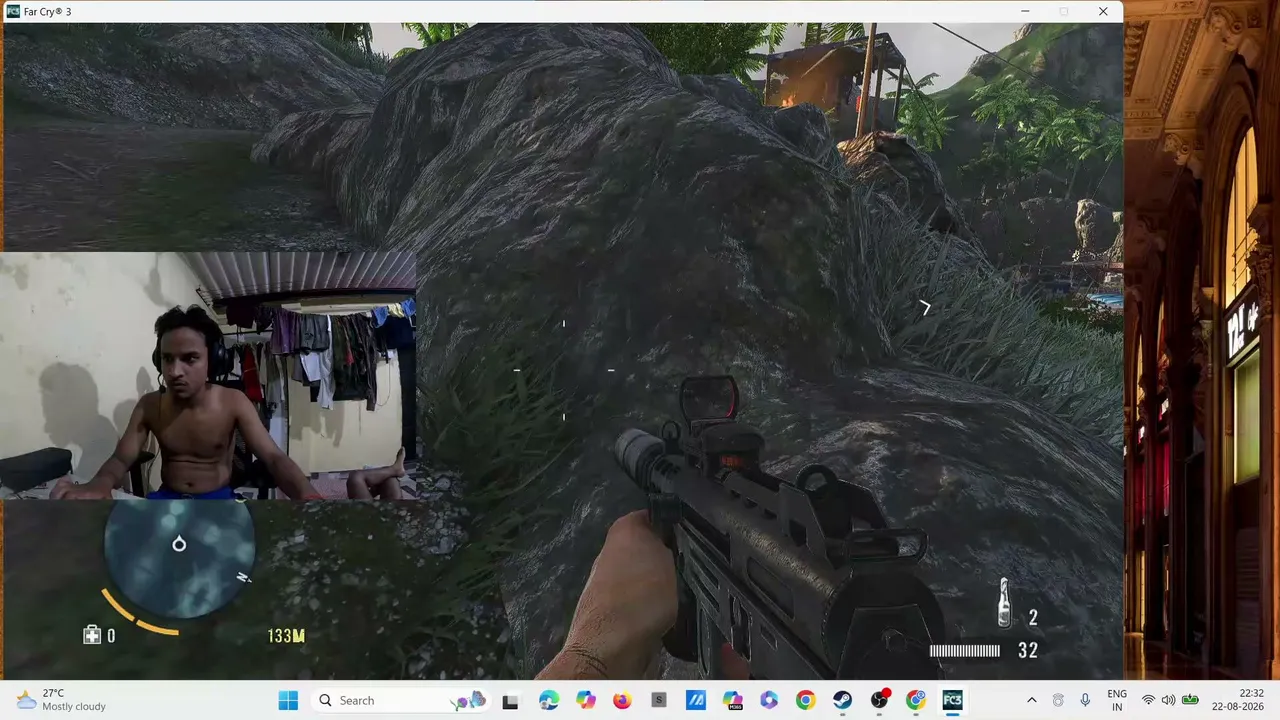Open the ENG IN language switcher

click(1117, 700)
